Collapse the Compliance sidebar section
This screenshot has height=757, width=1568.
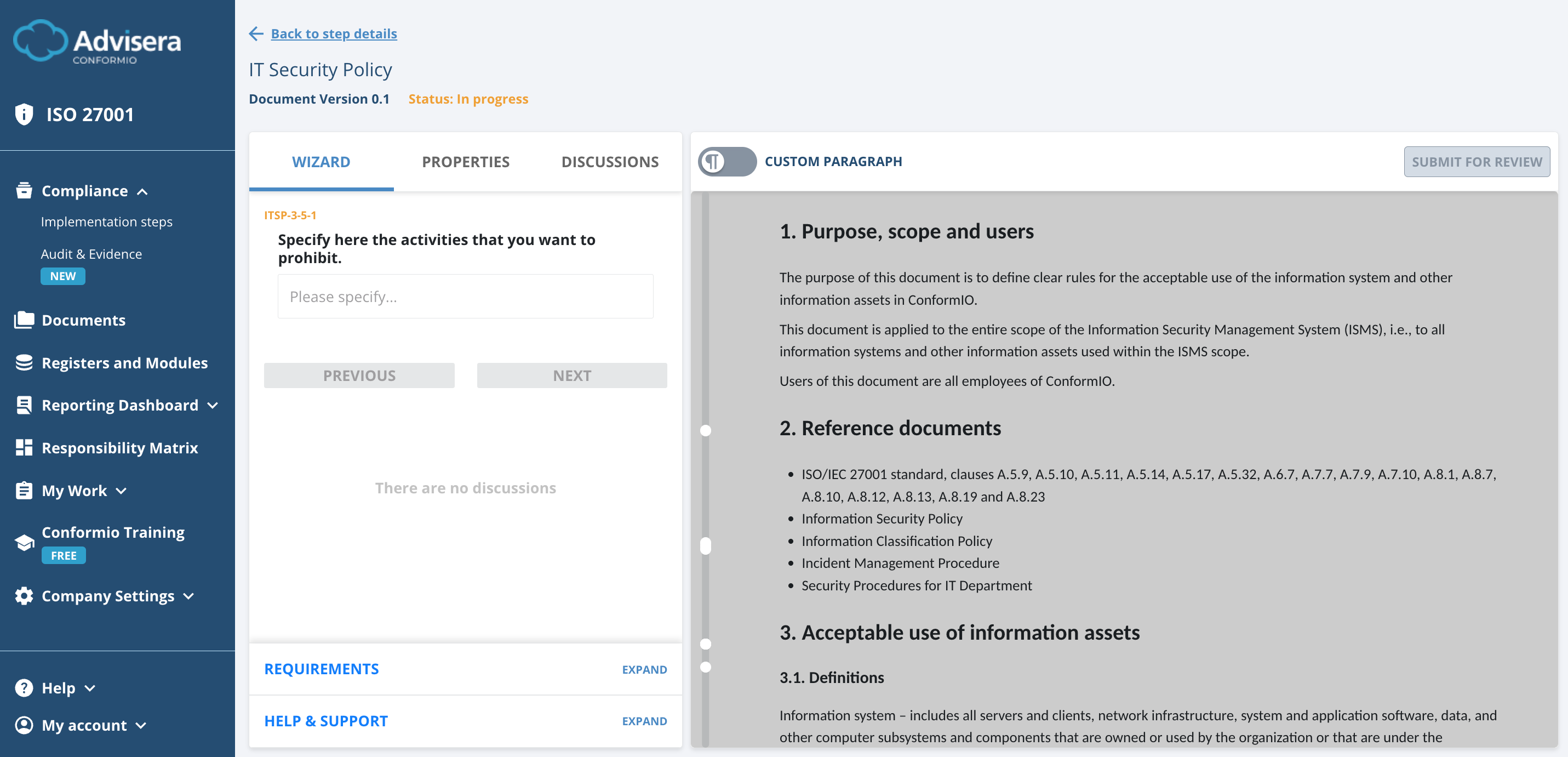click(x=144, y=191)
